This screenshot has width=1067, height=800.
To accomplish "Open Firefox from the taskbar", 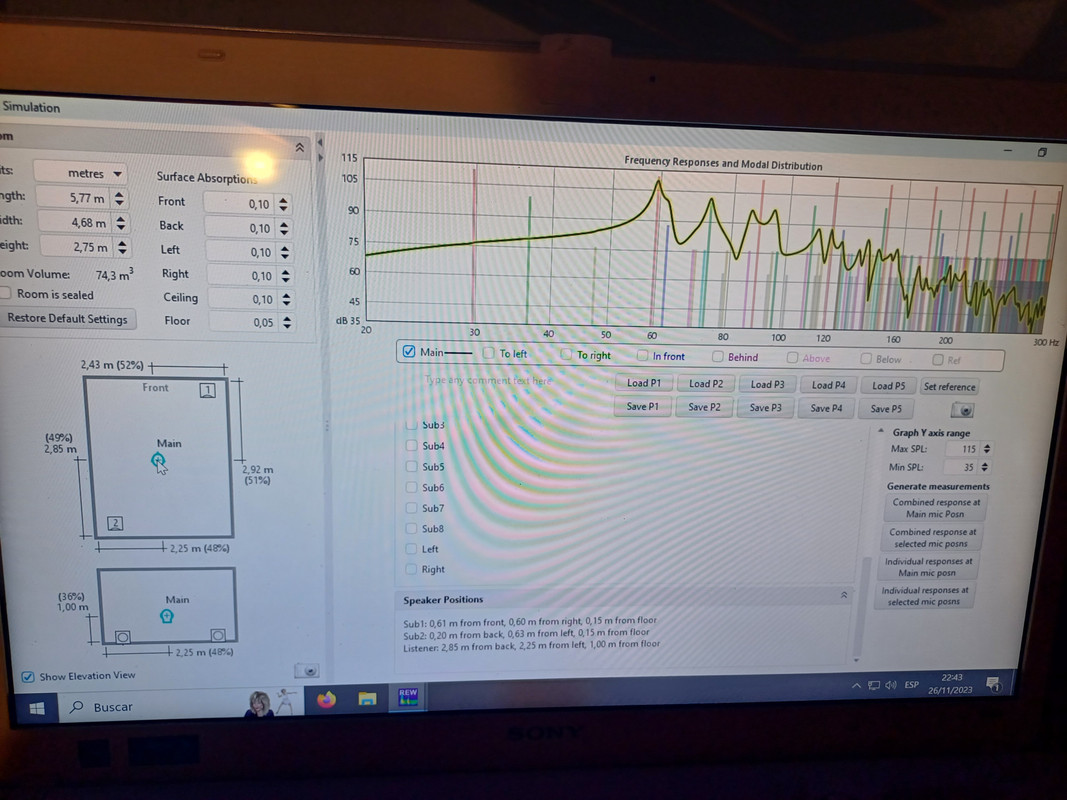I will 327,699.
